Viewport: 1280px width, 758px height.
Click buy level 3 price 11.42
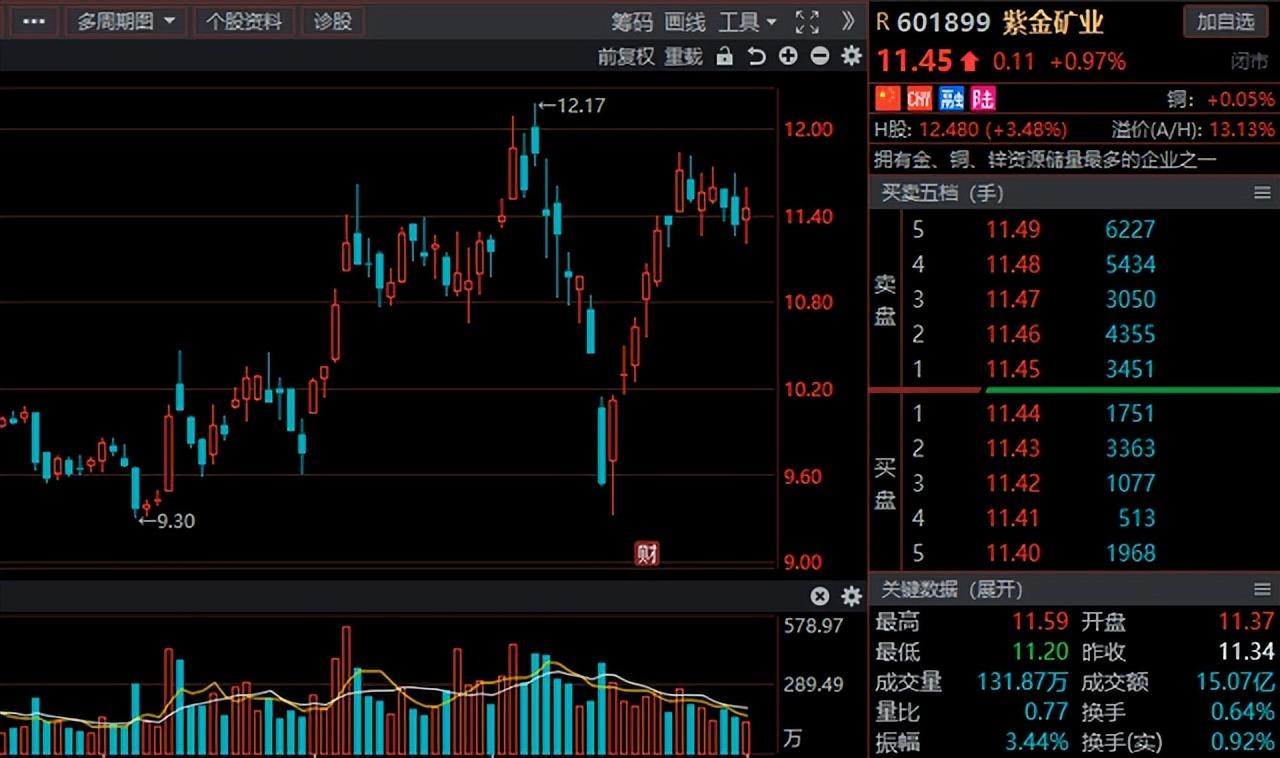click(x=1013, y=483)
